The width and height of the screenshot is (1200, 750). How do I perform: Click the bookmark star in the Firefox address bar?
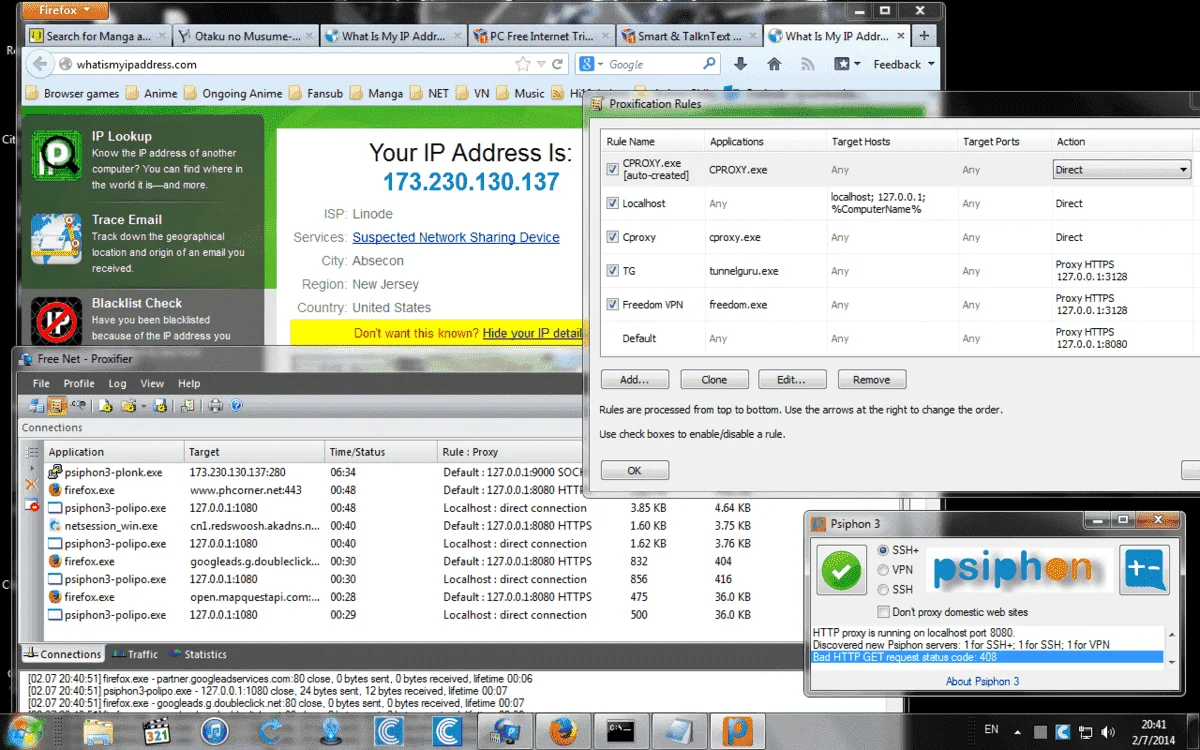(x=523, y=64)
